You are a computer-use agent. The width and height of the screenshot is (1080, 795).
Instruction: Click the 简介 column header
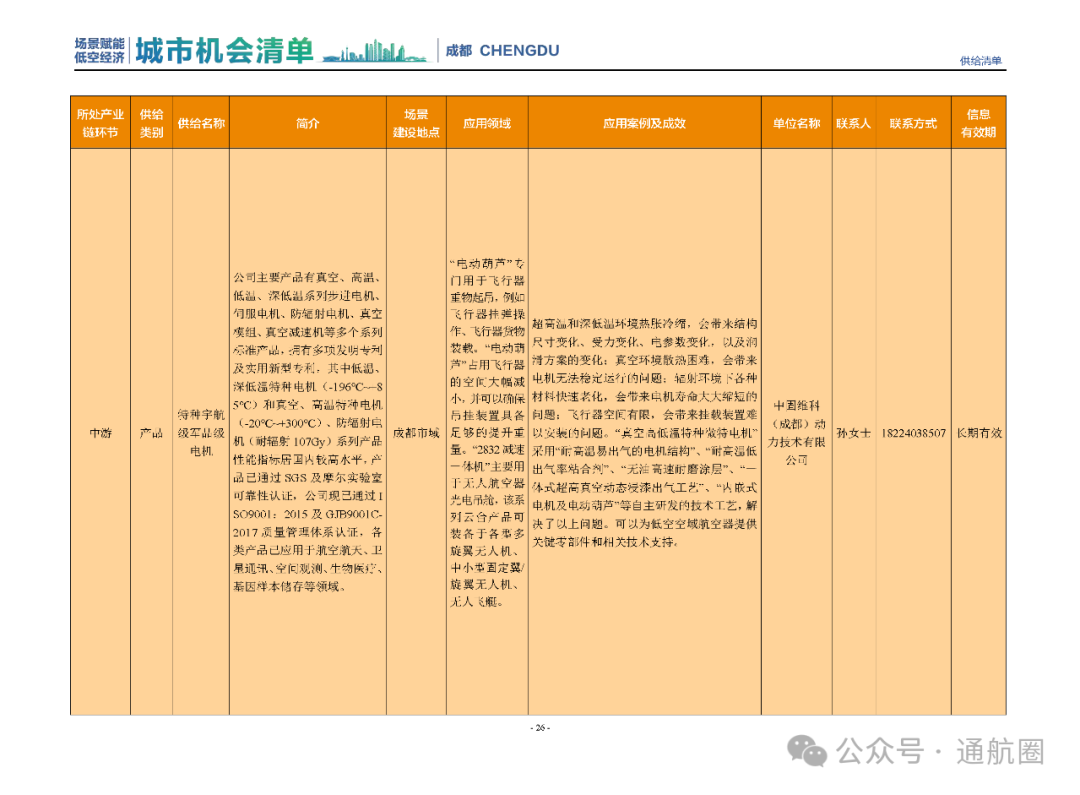308,123
